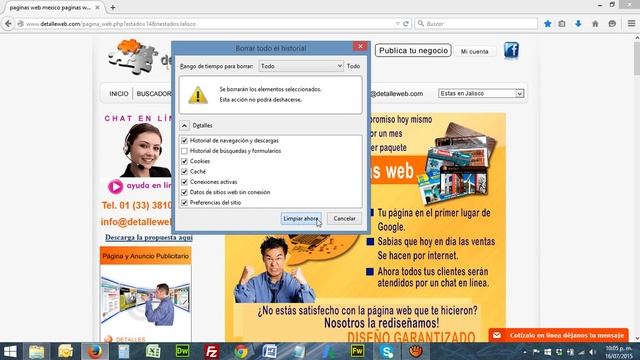640x360 pixels.
Task: Uncheck 'Conexiones activas' checkbox
Action: [x=184, y=182]
